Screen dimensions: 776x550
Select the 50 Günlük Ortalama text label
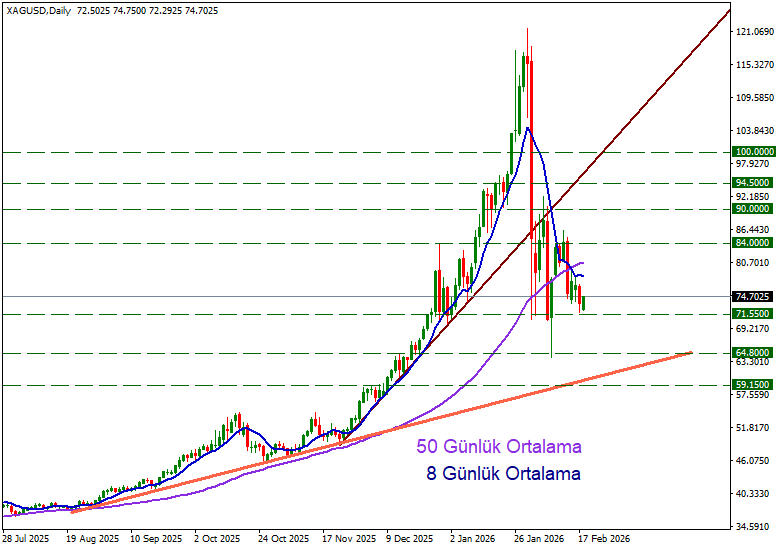[499, 446]
